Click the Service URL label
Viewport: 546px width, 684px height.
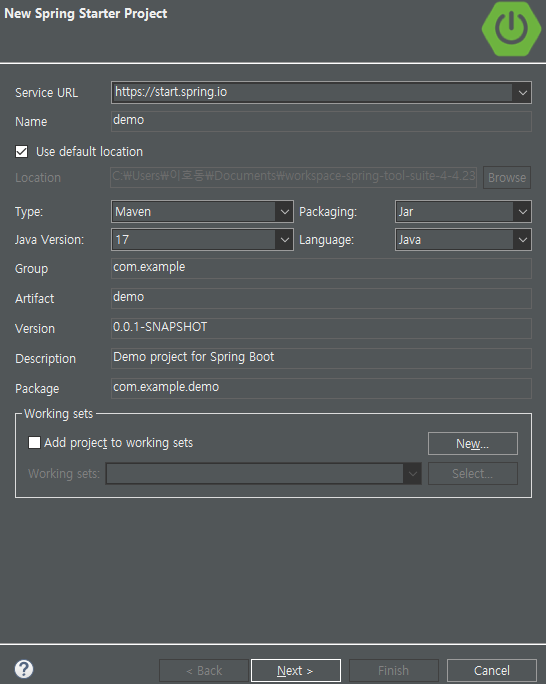(47, 93)
